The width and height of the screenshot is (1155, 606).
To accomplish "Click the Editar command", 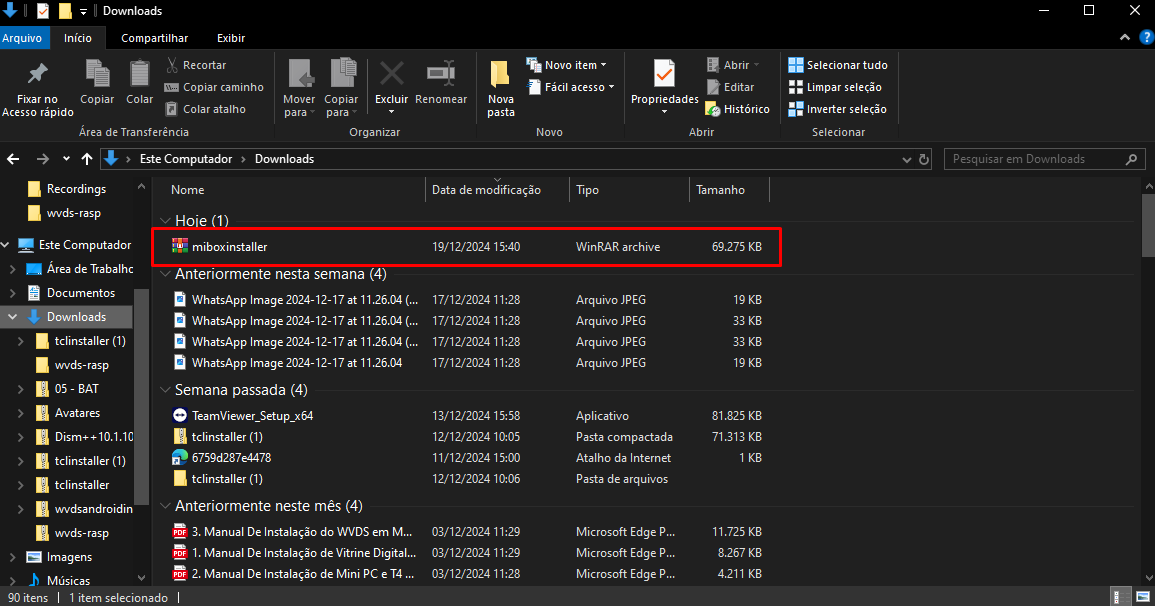I will click(x=730, y=87).
